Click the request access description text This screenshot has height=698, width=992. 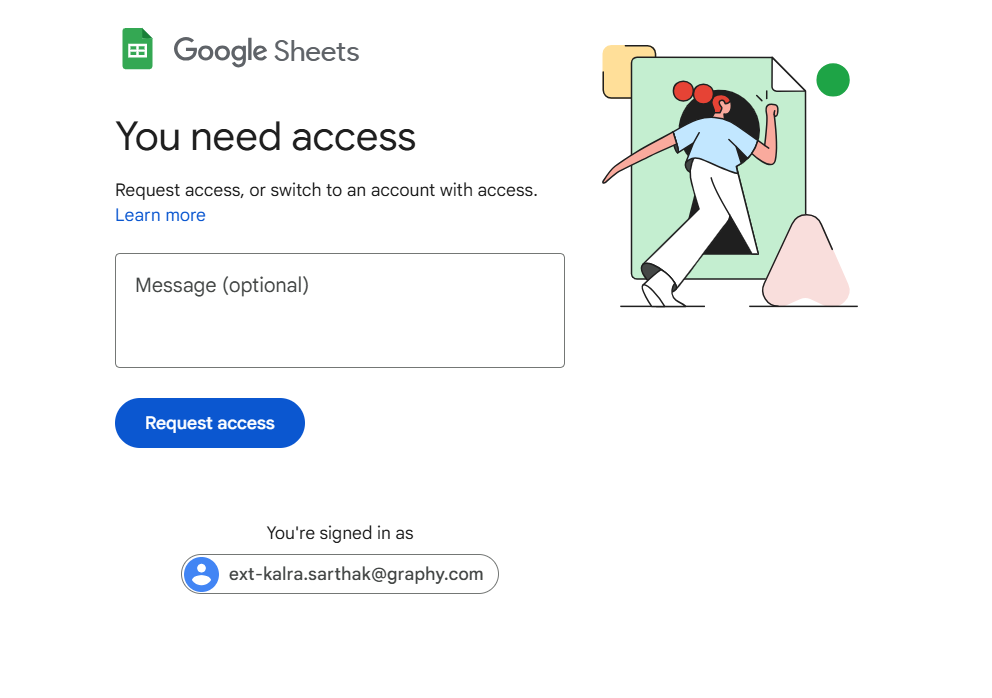[x=326, y=189]
